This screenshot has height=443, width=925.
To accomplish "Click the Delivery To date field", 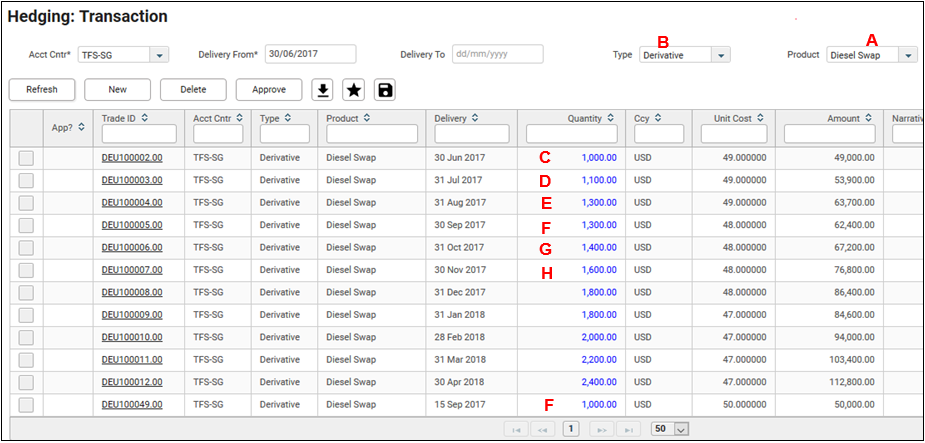I will (x=497, y=54).
